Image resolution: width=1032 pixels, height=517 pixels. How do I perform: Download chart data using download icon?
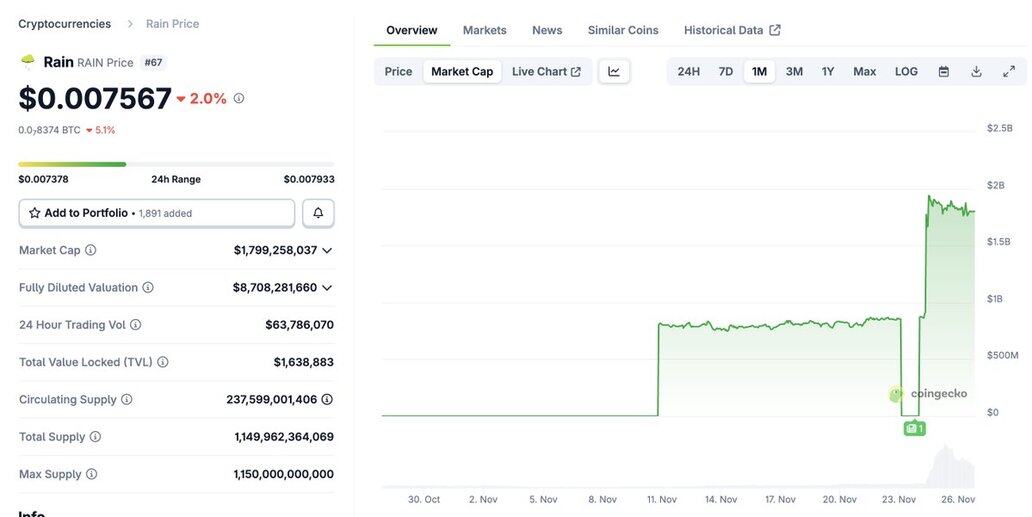click(x=976, y=72)
